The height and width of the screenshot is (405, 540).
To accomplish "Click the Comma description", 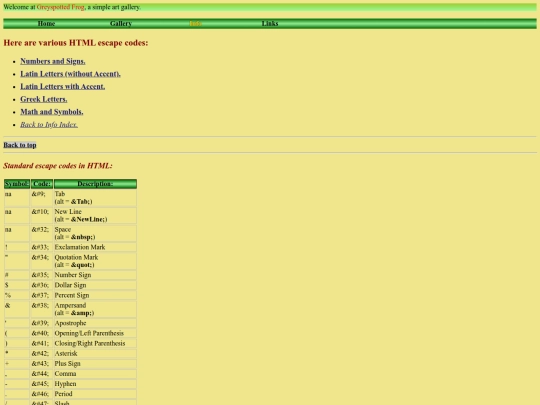I will tap(95, 374).
